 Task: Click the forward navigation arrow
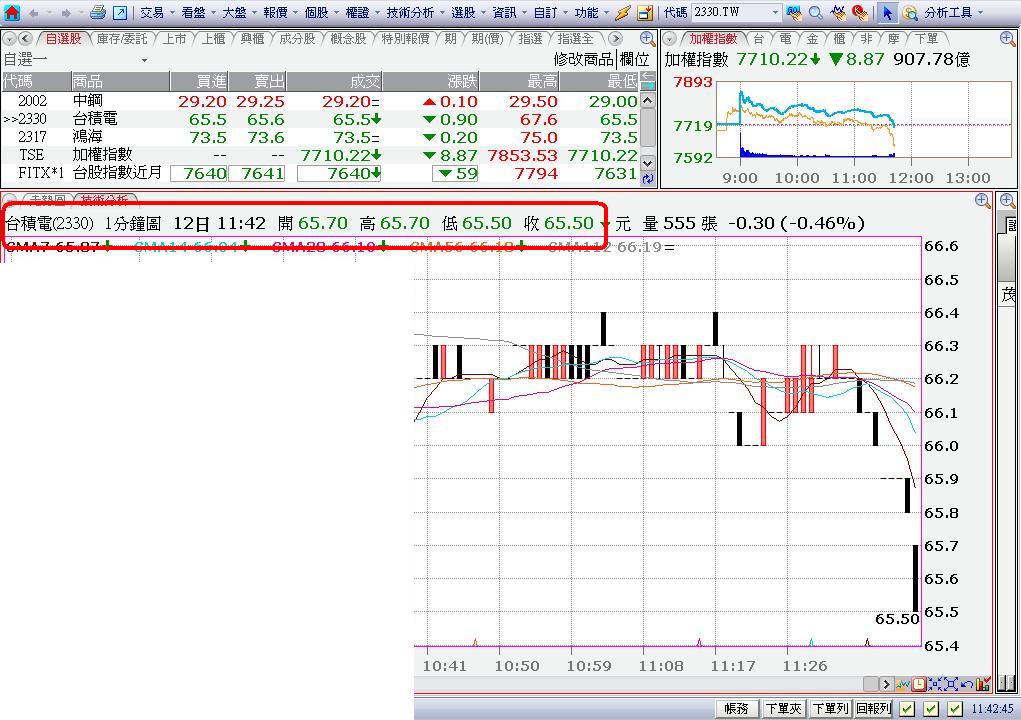pyautogui.click(x=66, y=12)
